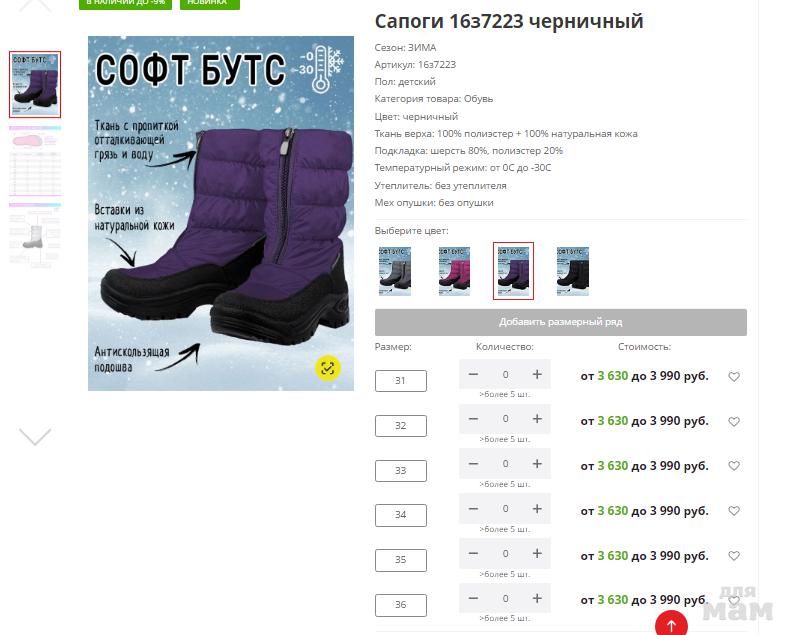788x635 pixels.
Task: Click heart icon for size 33 row
Action: point(734,466)
